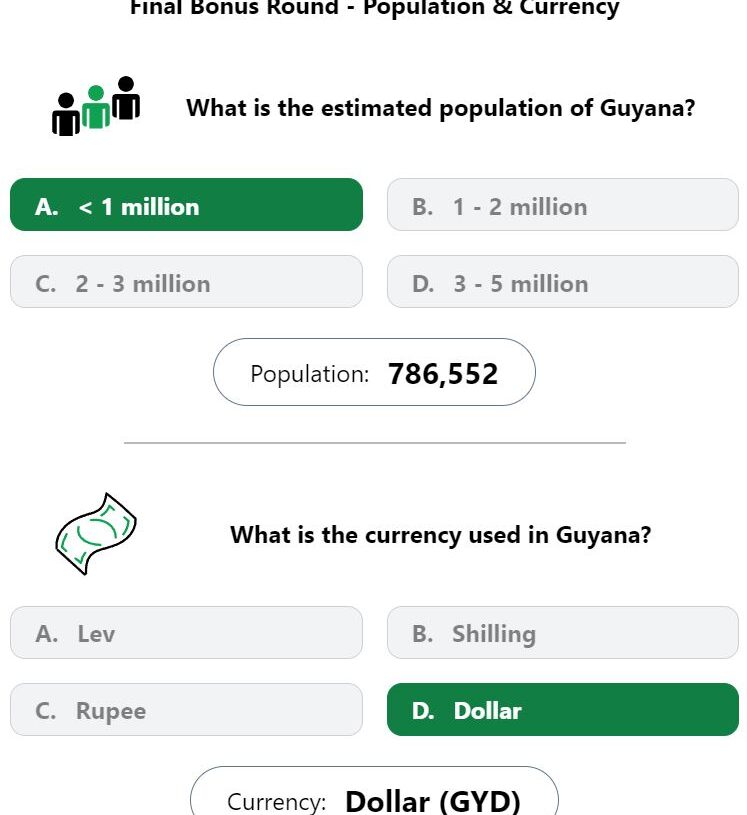
Task: Click the Guyana population question text
Action: coord(440,108)
